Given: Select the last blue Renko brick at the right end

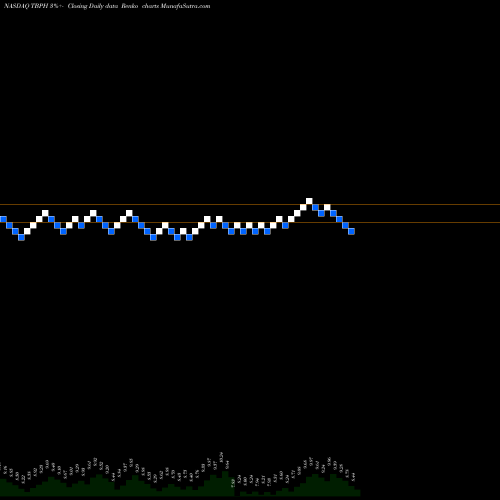Looking at the screenshot, I should tap(351, 231).
